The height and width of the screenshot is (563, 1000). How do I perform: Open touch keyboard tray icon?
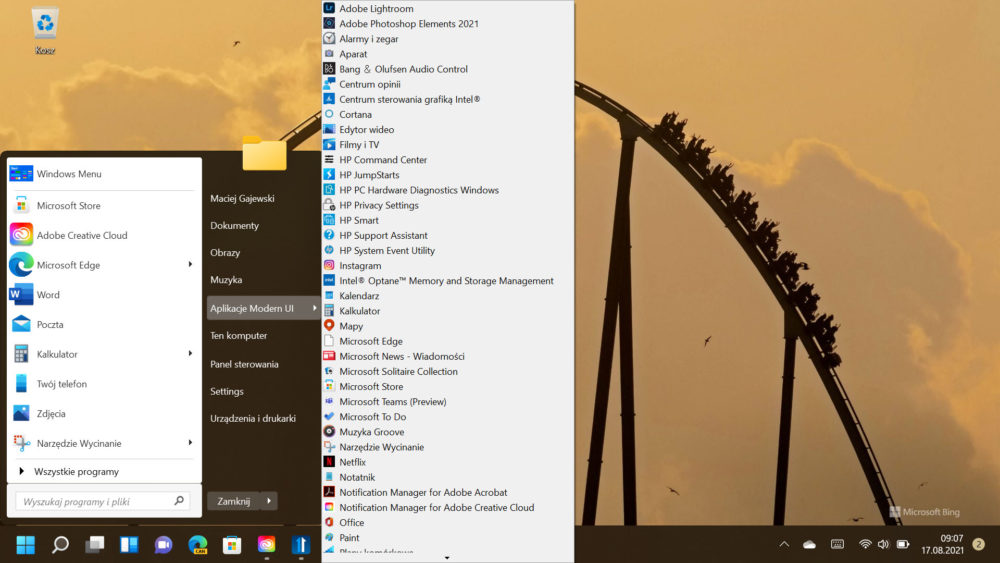point(837,545)
